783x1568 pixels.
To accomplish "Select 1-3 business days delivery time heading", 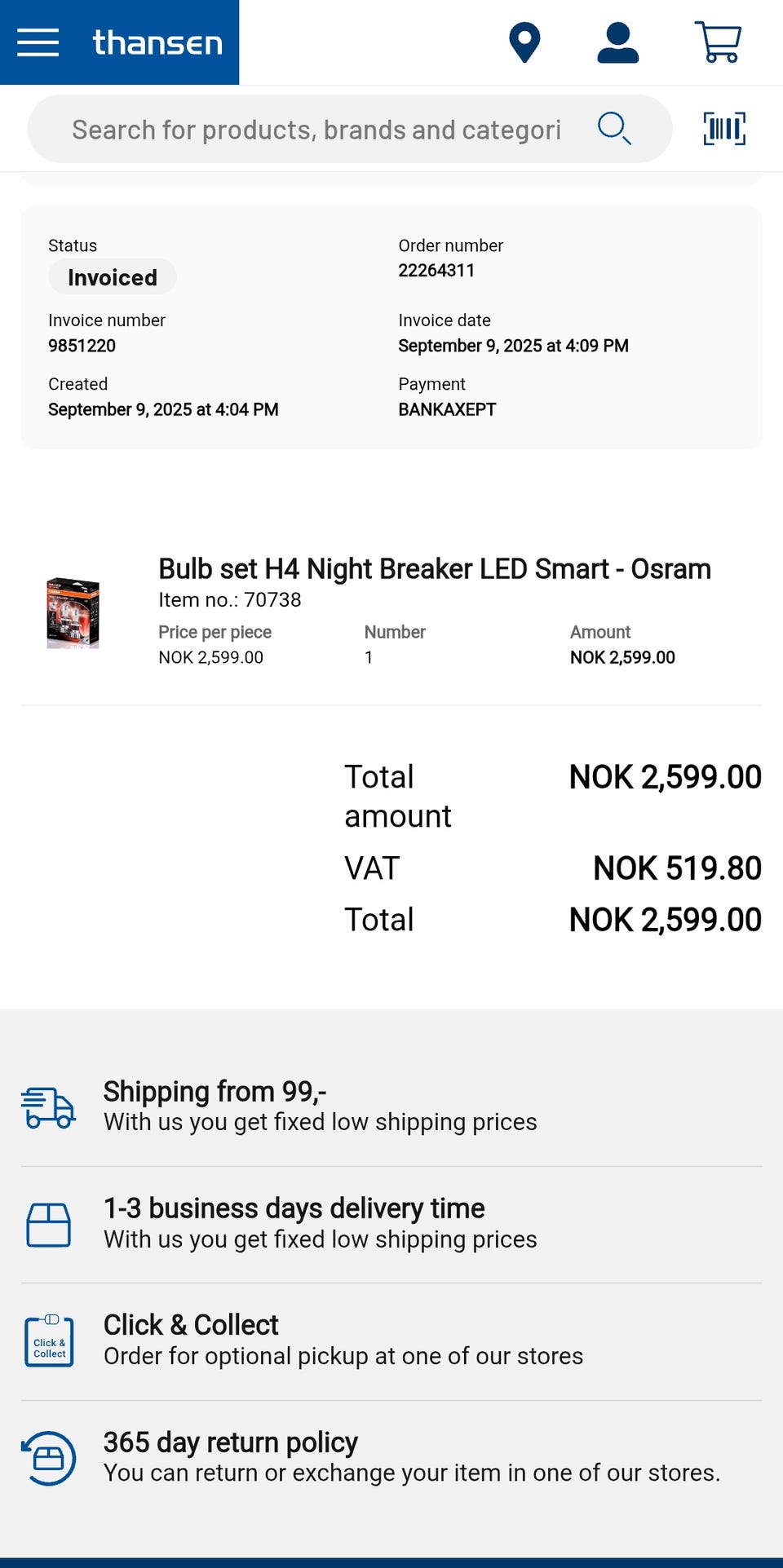I will click(x=294, y=1208).
